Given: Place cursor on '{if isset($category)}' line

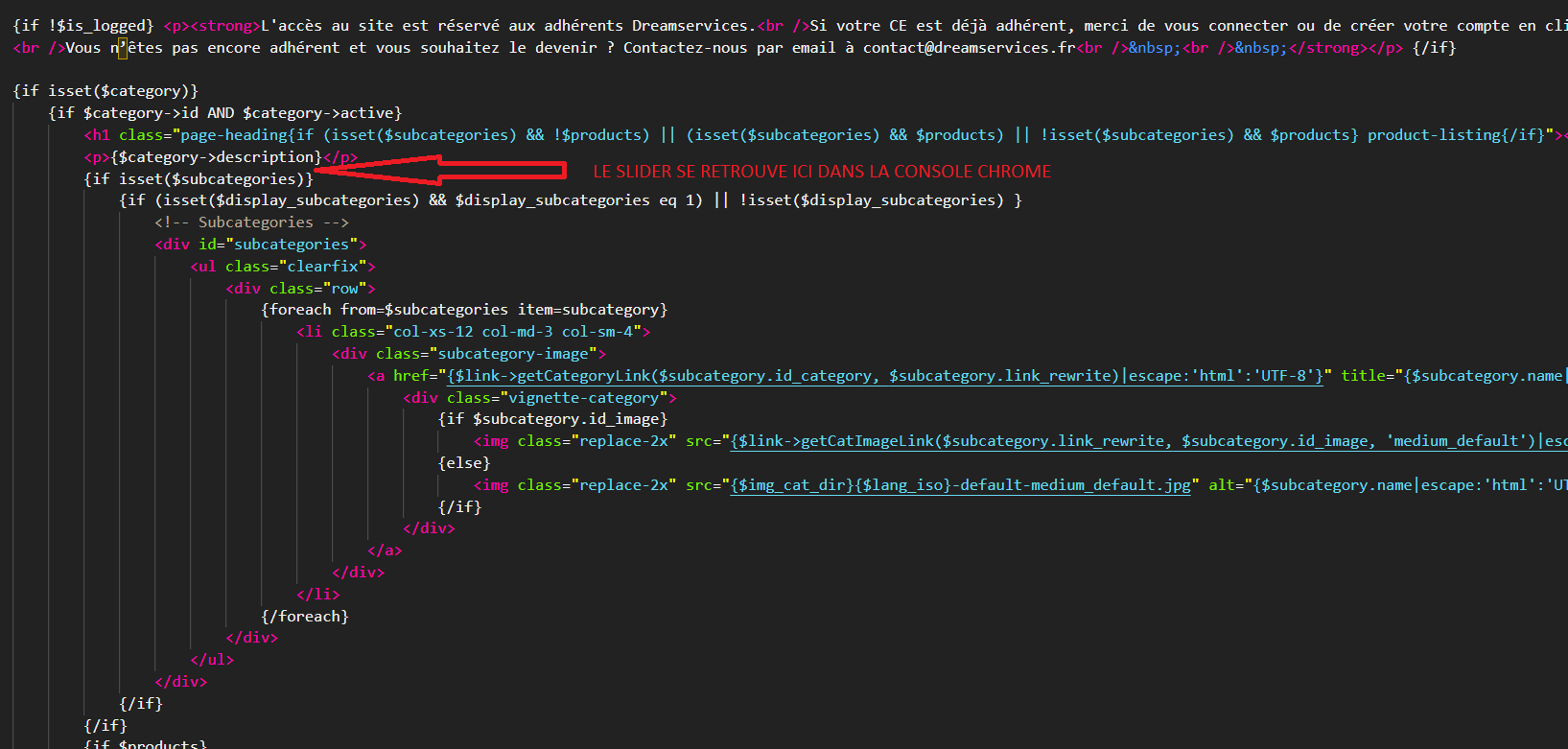Looking at the screenshot, I should tap(105, 91).
